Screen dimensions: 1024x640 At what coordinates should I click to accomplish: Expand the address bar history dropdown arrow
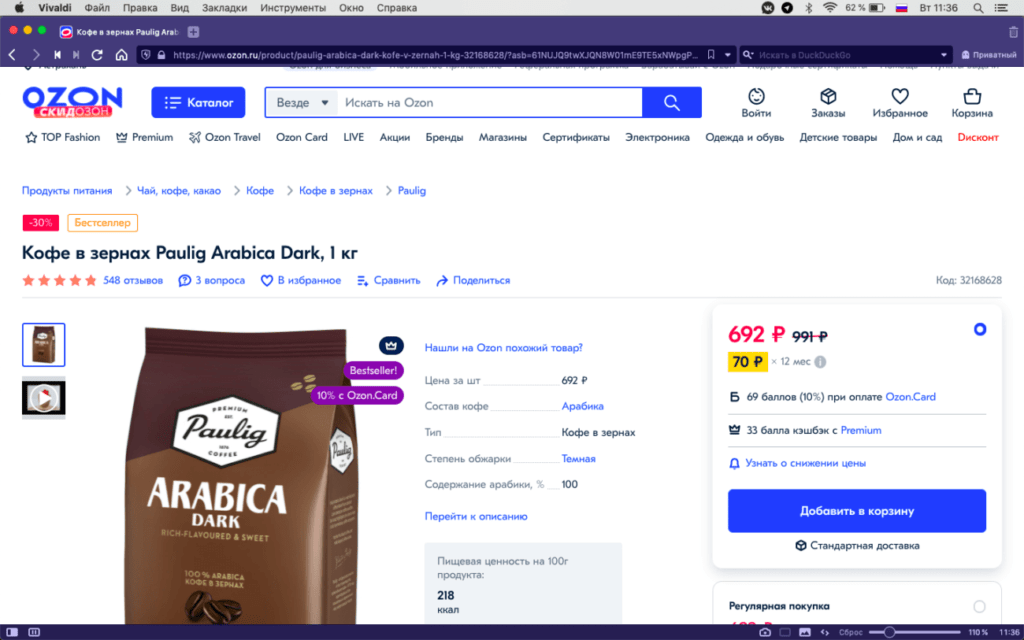coord(728,56)
